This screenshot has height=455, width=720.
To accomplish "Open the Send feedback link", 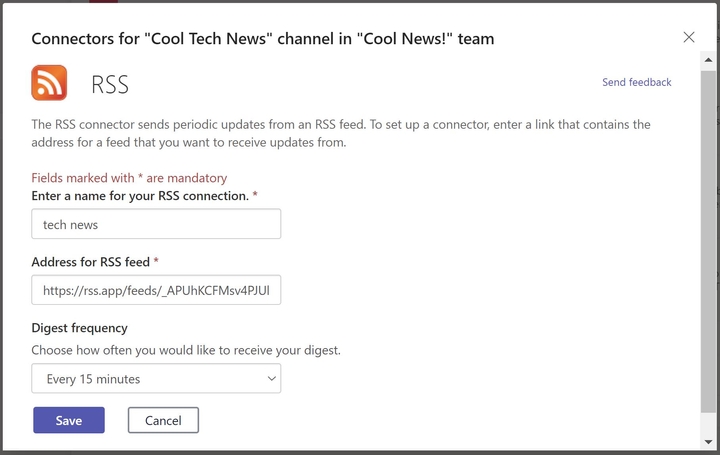I will click(636, 82).
